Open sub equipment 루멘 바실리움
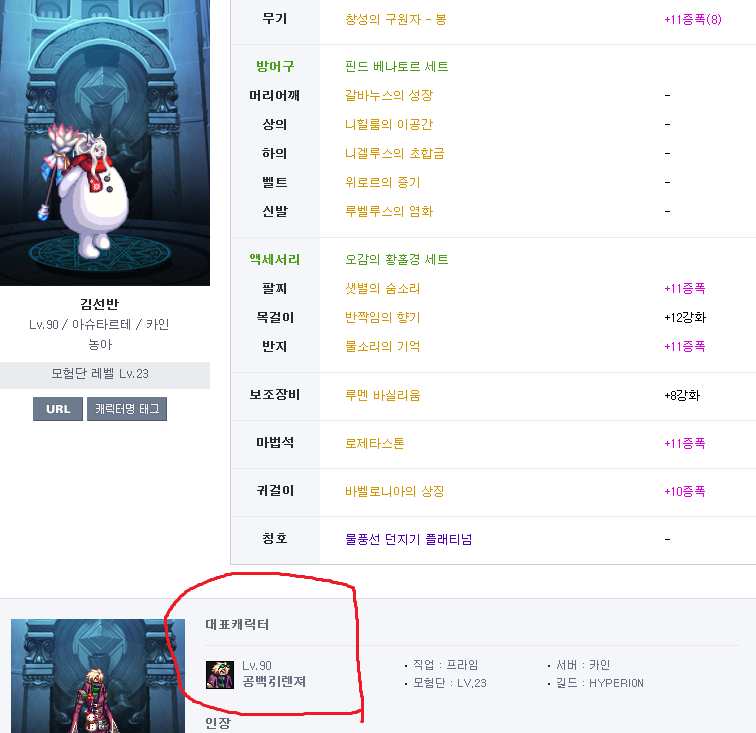This screenshot has height=733, width=756. coord(383,395)
